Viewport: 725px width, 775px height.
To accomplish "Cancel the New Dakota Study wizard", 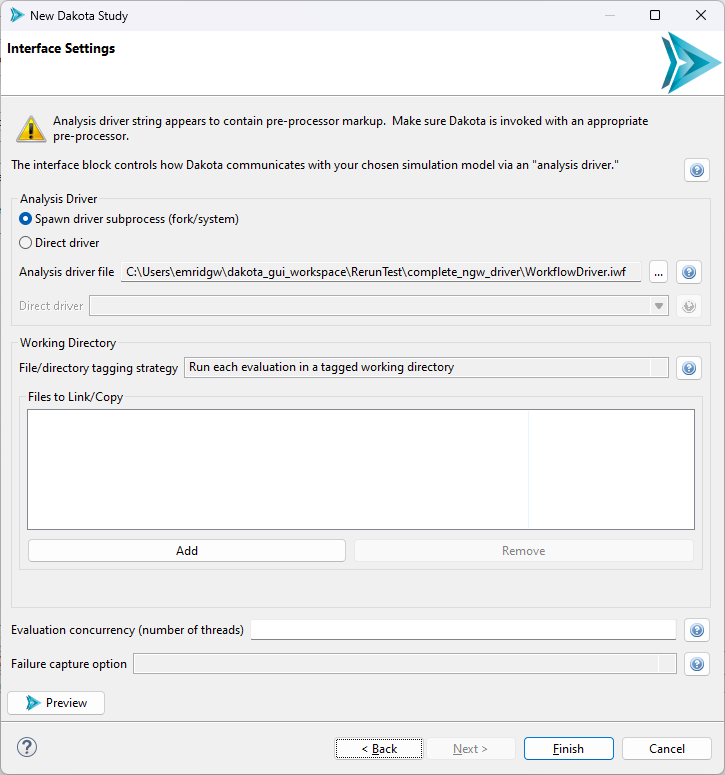I will point(667,748).
